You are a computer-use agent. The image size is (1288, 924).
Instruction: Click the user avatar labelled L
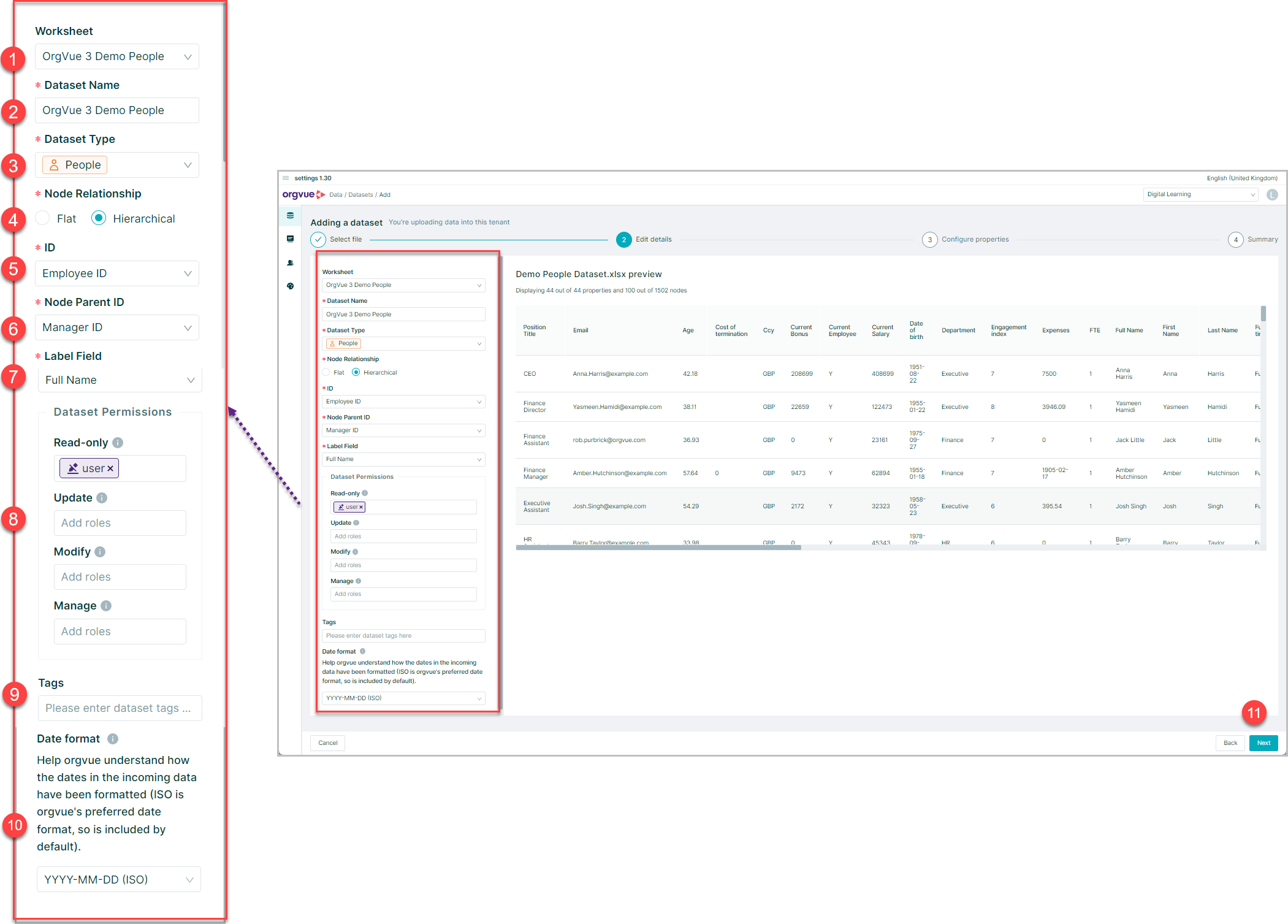tap(1272, 194)
